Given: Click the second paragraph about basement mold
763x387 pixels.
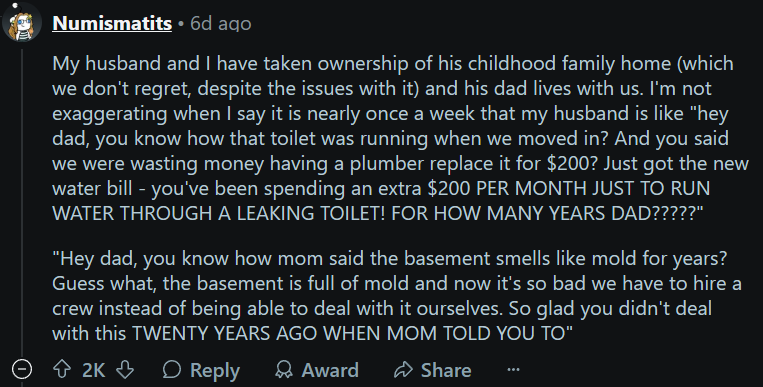Looking at the screenshot, I should [x=397, y=296].
